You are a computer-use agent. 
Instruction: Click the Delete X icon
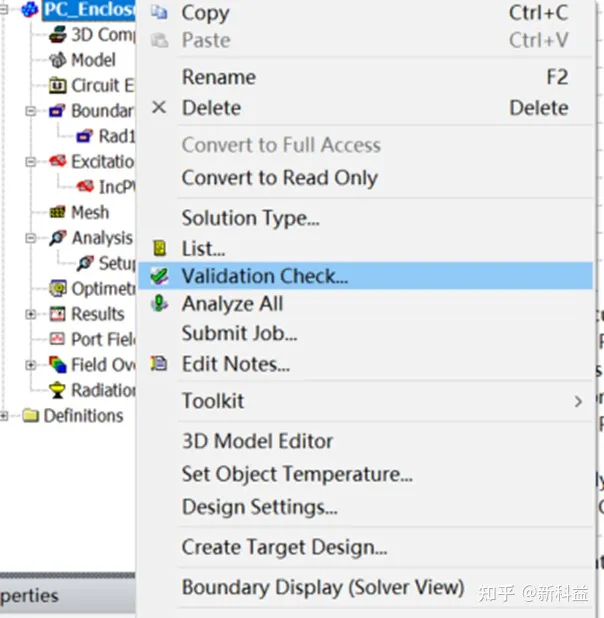[159, 107]
